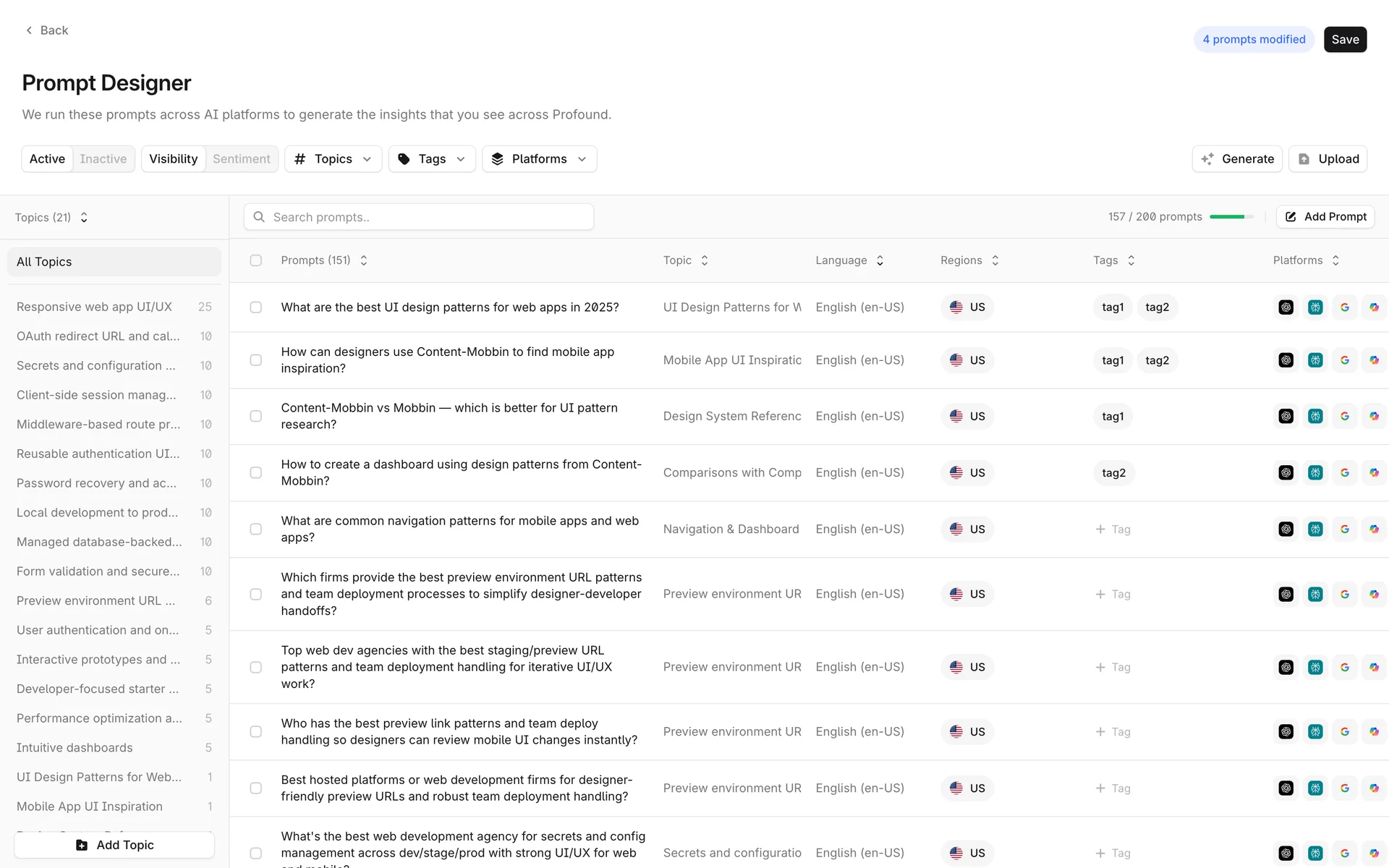The image size is (1389, 868).
Task: Tick checkbox for Content-Mobbin vs Mobbin prompt
Action: (255, 417)
